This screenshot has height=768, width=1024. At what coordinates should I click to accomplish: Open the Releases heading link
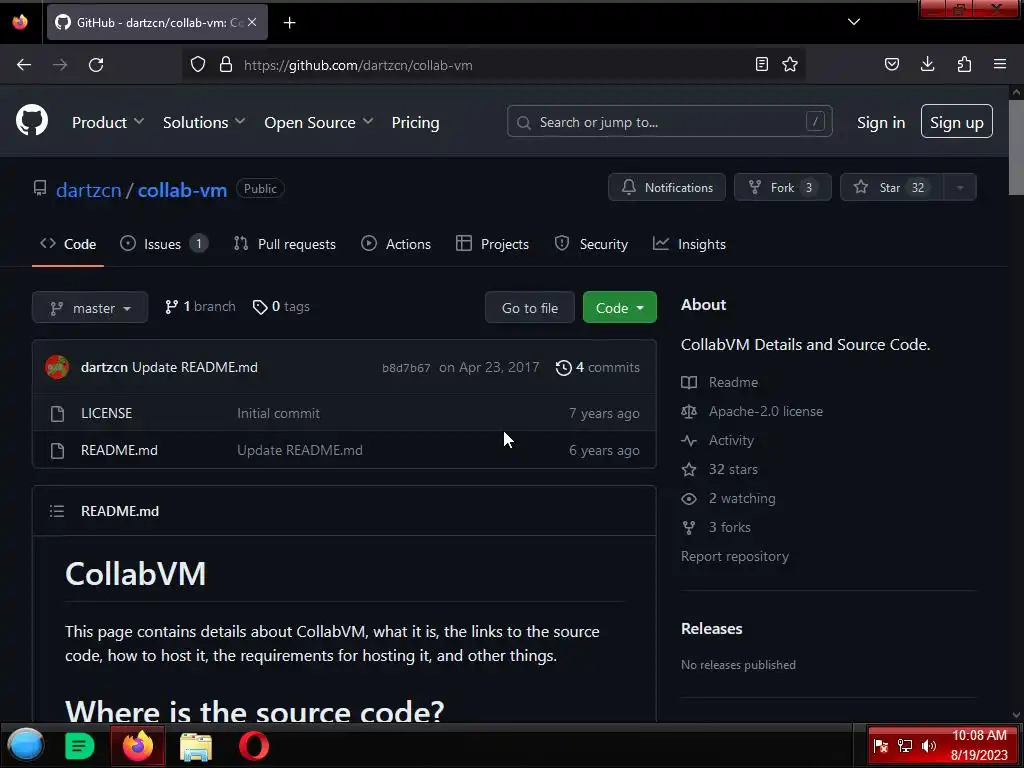(711, 628)
